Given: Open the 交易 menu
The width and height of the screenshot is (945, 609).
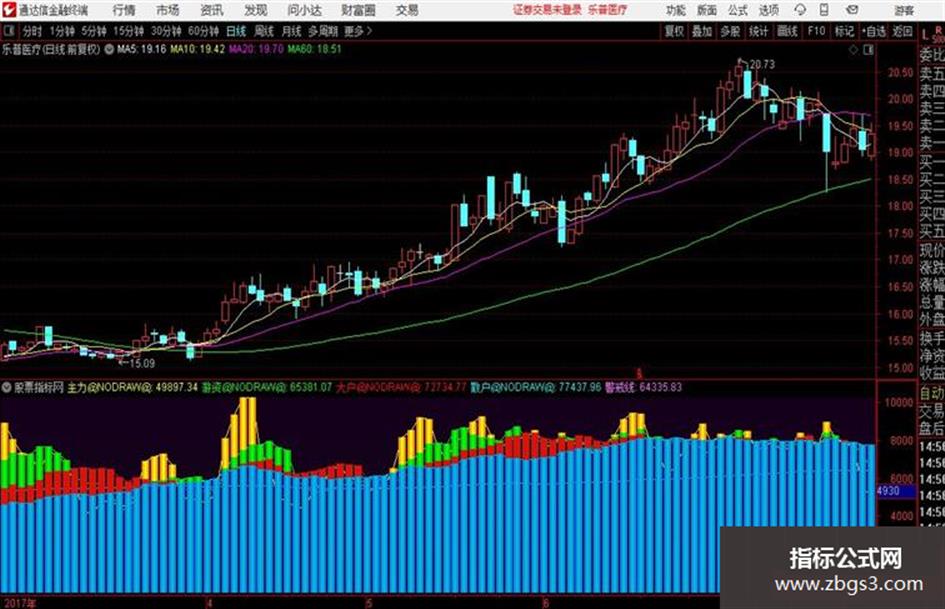Looking at the screenshot, I should 407,10.
